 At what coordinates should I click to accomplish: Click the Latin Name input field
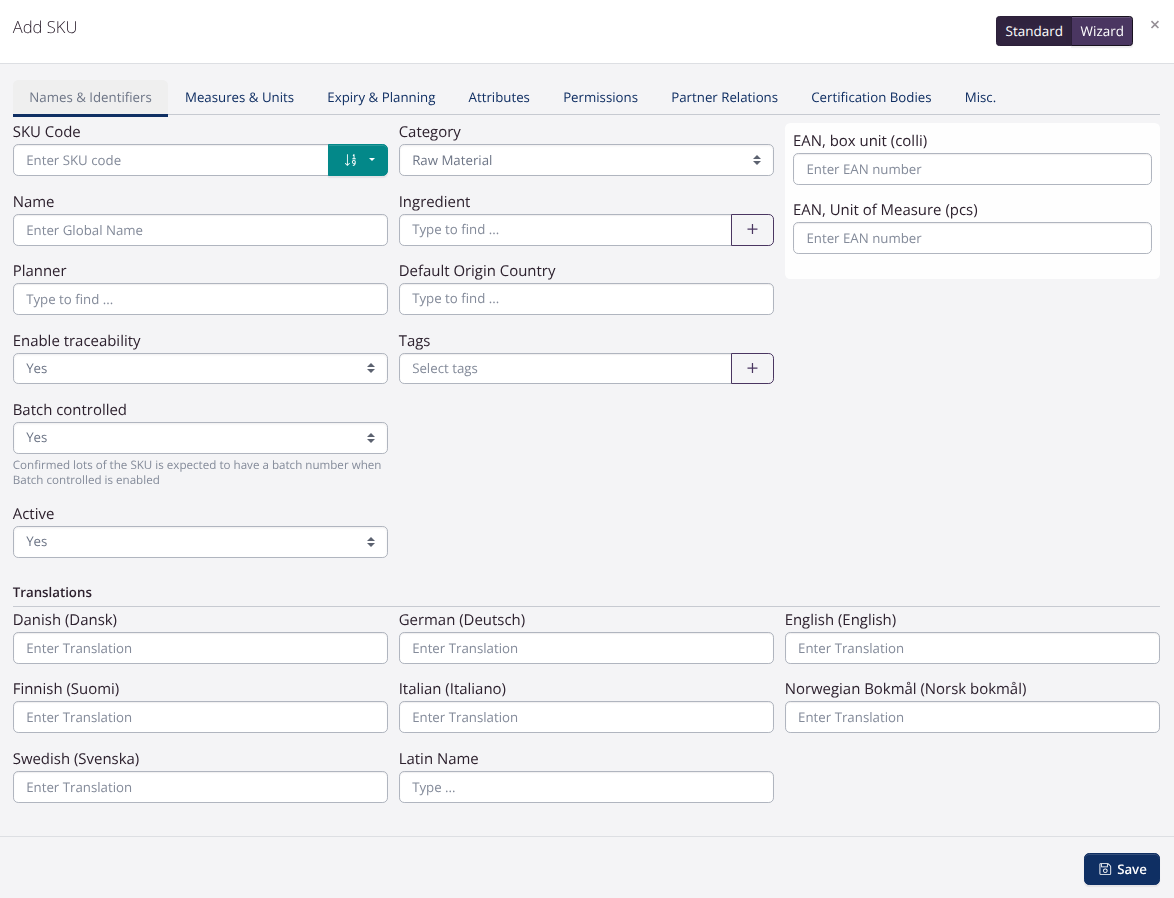[586, 787]
